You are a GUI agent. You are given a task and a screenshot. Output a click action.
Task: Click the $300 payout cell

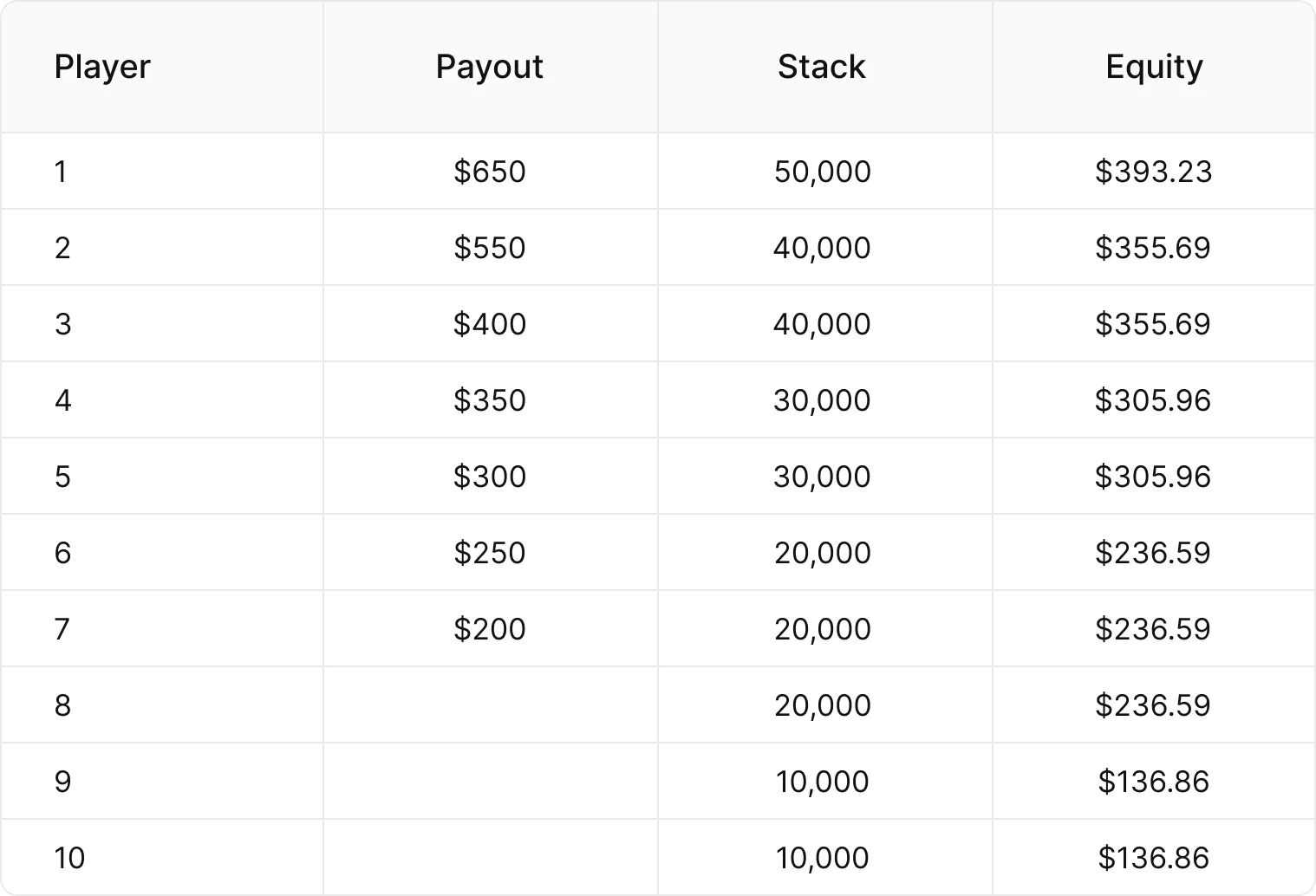489,477
